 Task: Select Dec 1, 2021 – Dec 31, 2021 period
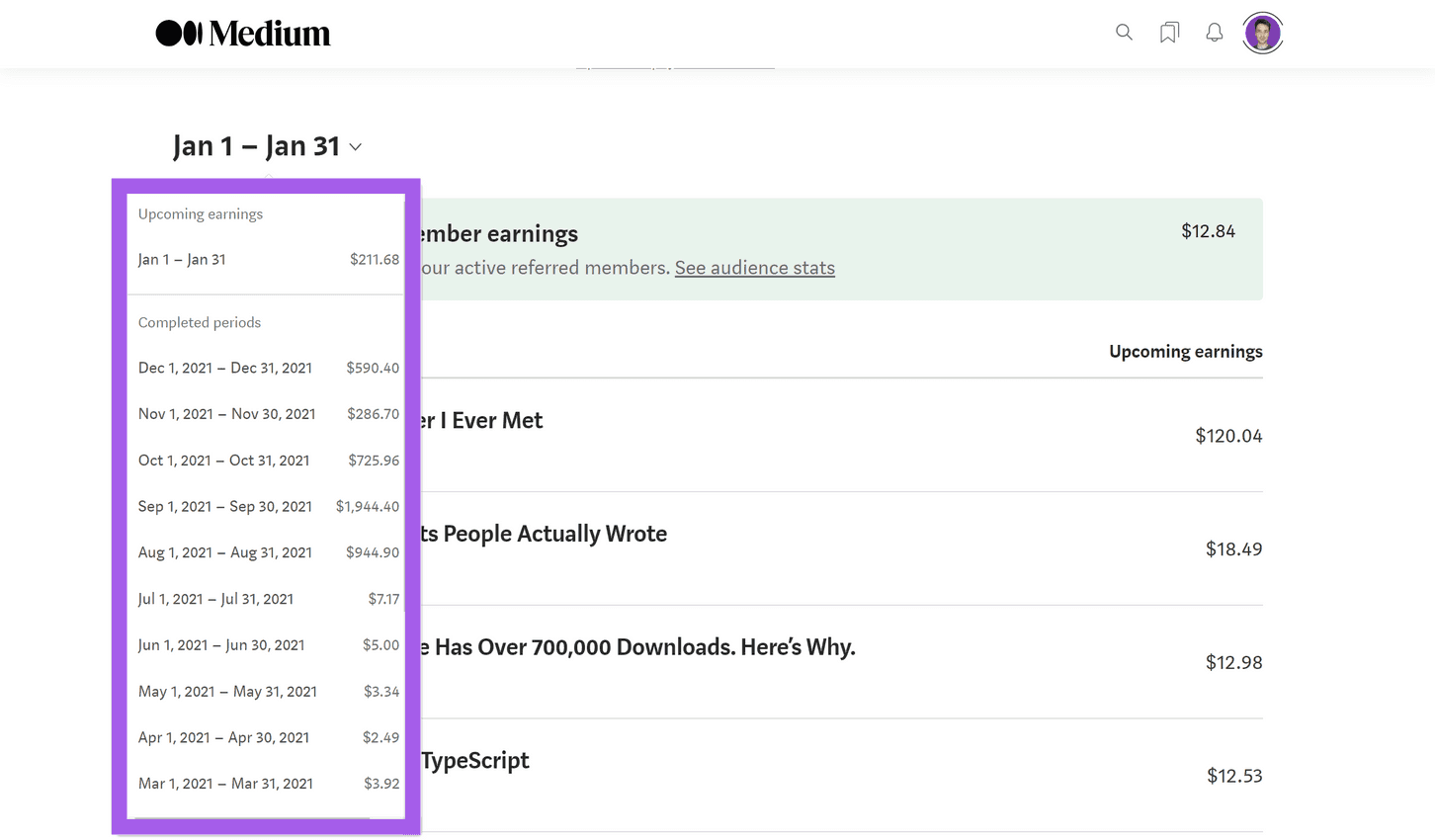[x=267, y=368]
